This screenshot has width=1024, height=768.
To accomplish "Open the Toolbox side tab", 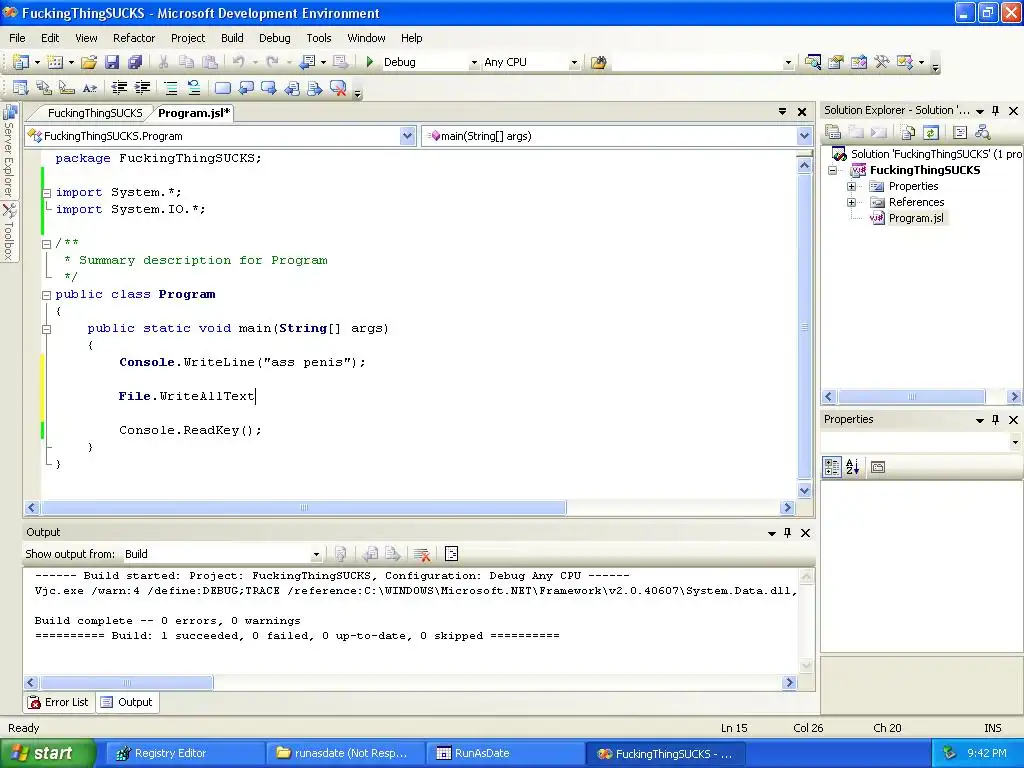I will click(9, 232).
